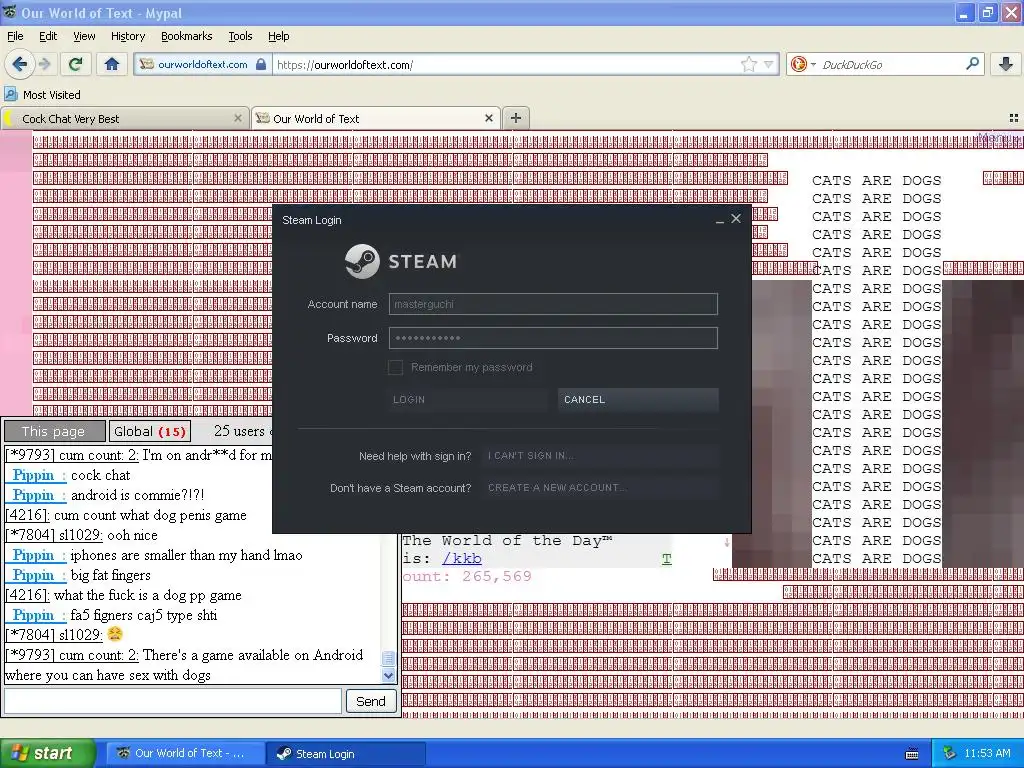Click the chat scrollbar down arrow
This screenshot has height=768, width=1024.
pyautogui.click(x=389, y=675)
